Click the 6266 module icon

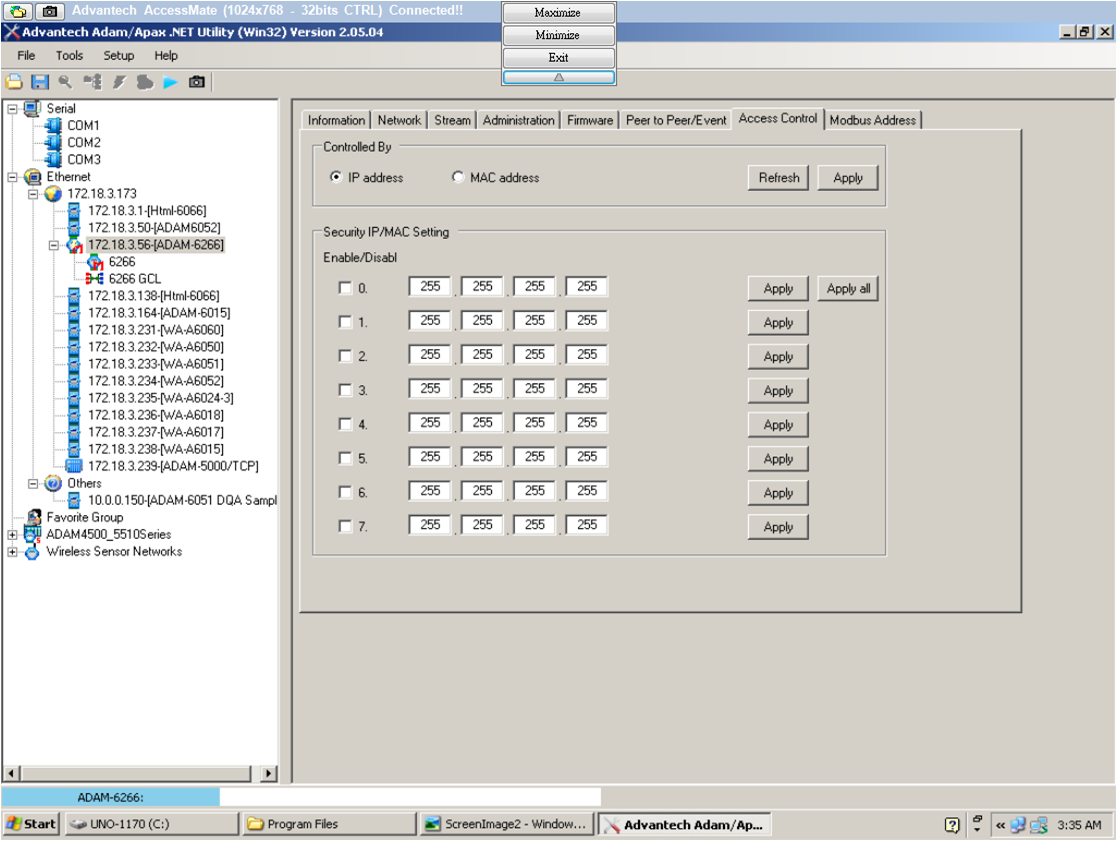(x=95, y=262)
